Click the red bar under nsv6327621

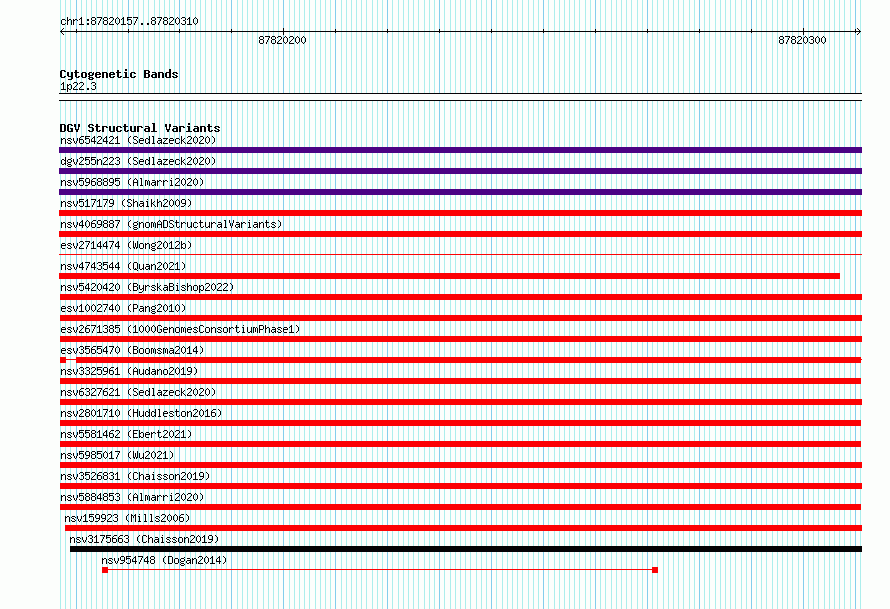[x=460, y=402]
